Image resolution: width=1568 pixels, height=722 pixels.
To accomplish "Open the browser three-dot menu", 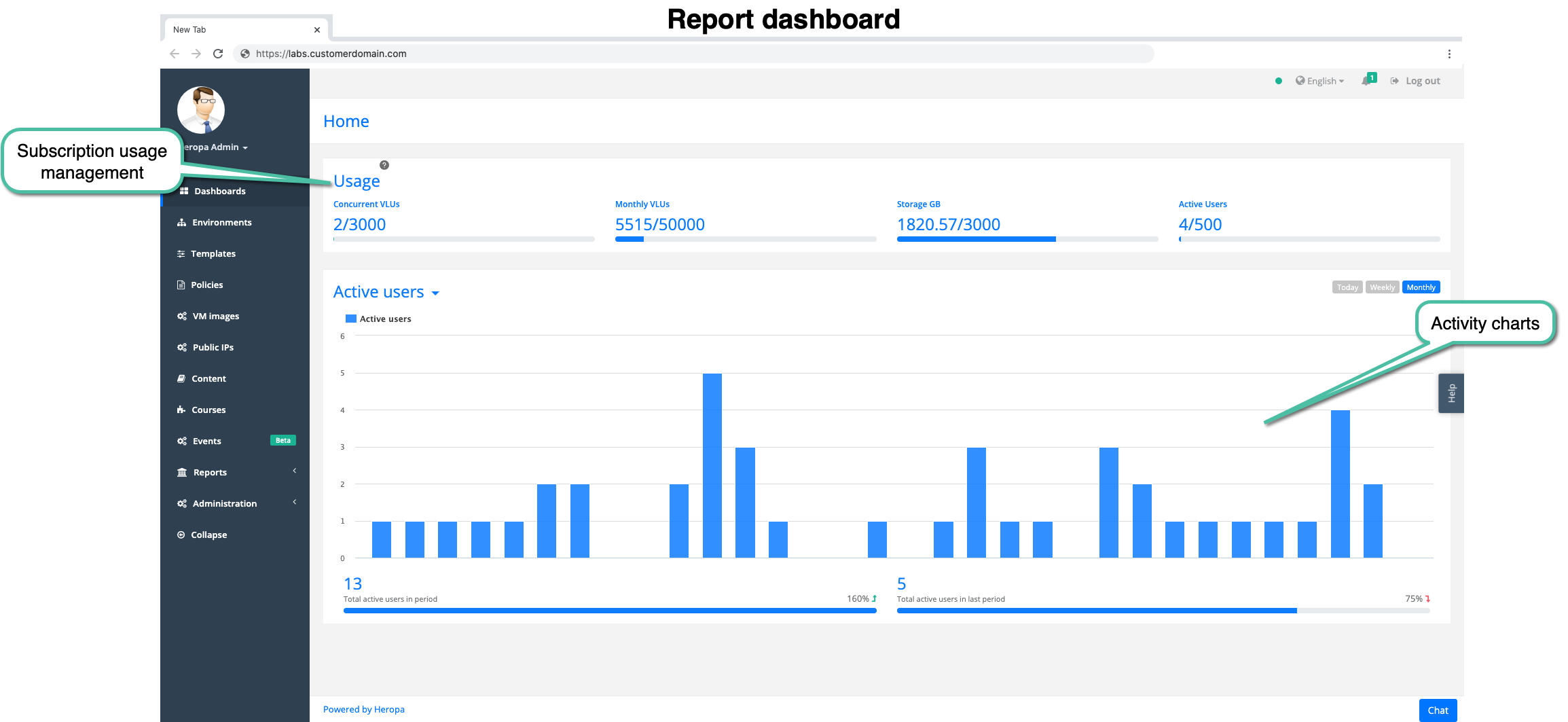I will [x=1449, y=54].
